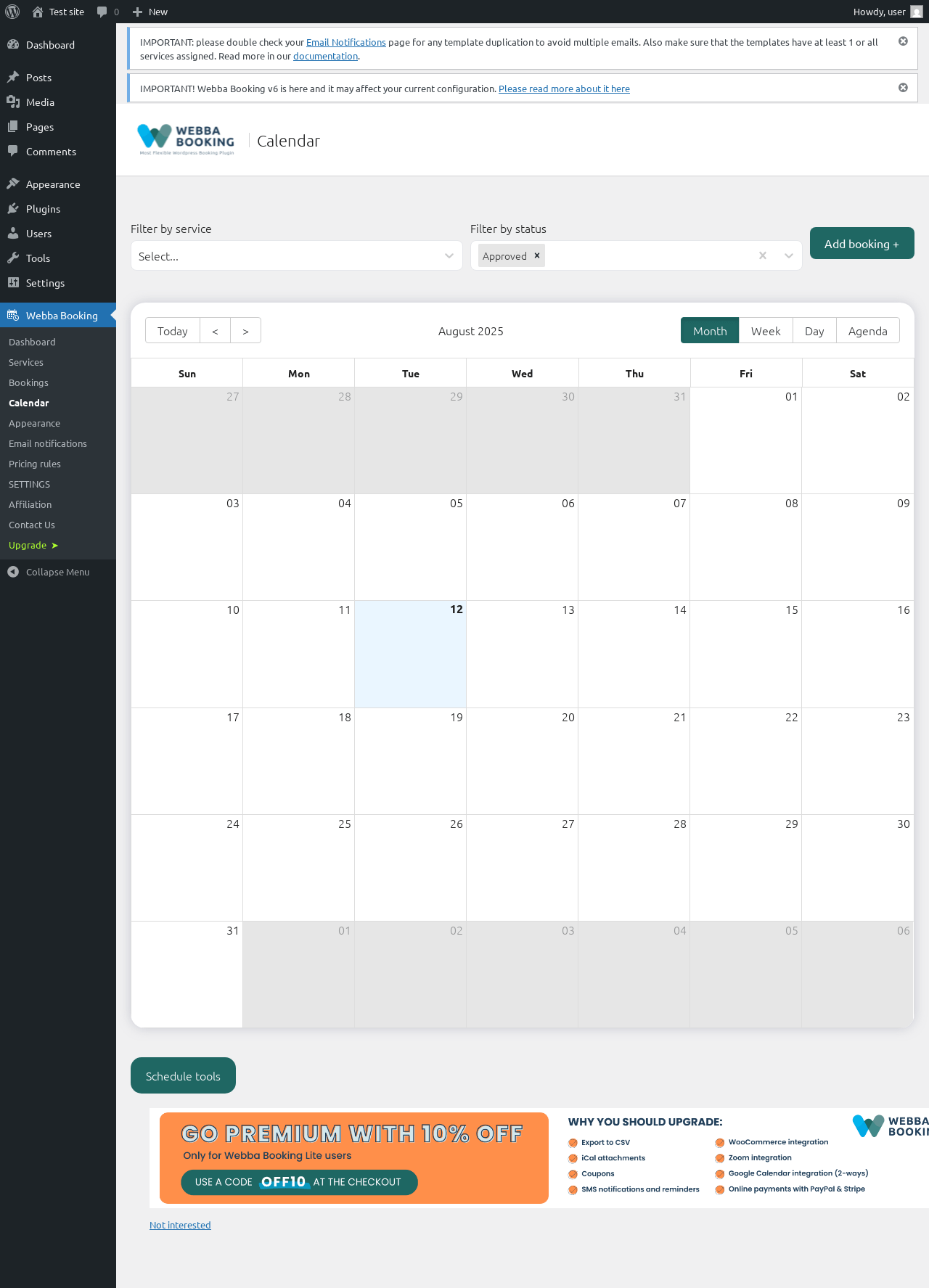The image size is (929, 1288).
Task: Open the comments bubble icon in admin bar
Action: [x=102, y=12]
